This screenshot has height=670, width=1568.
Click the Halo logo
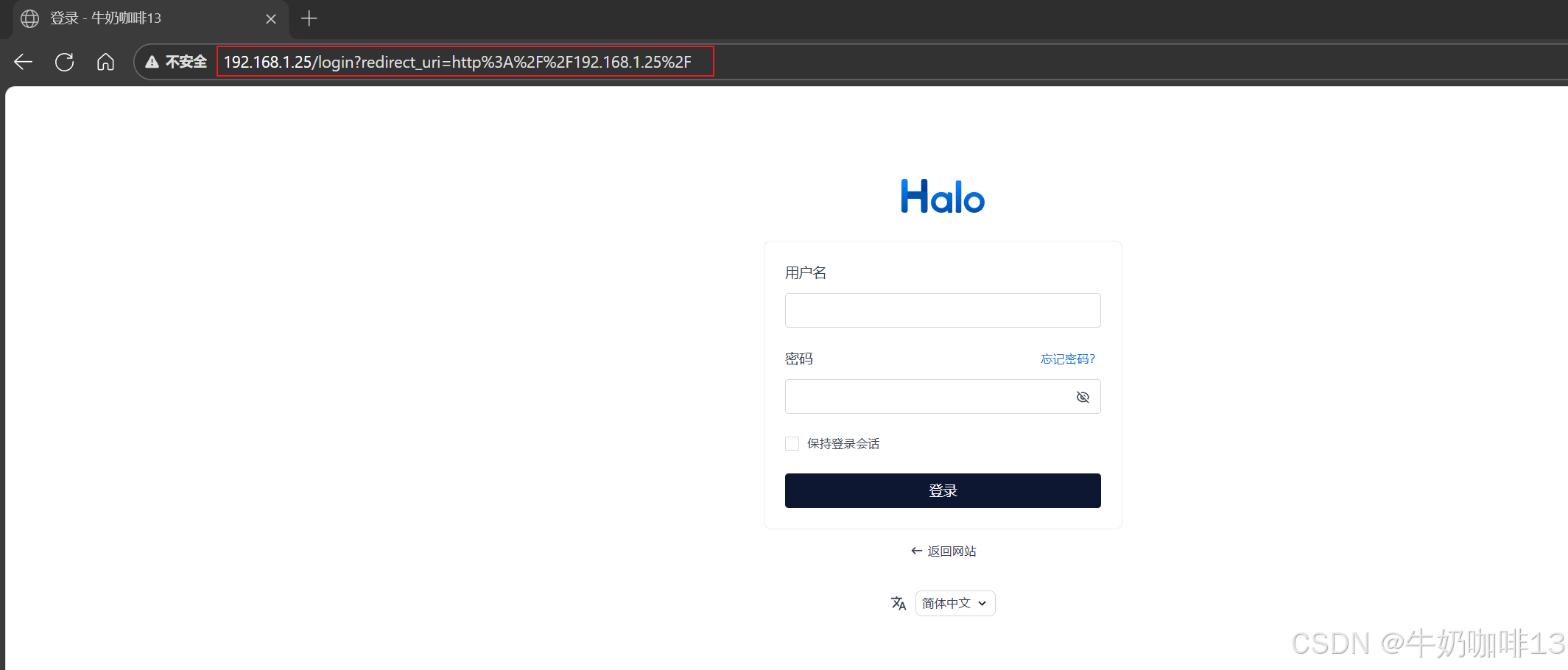click(x=943, y=197)
